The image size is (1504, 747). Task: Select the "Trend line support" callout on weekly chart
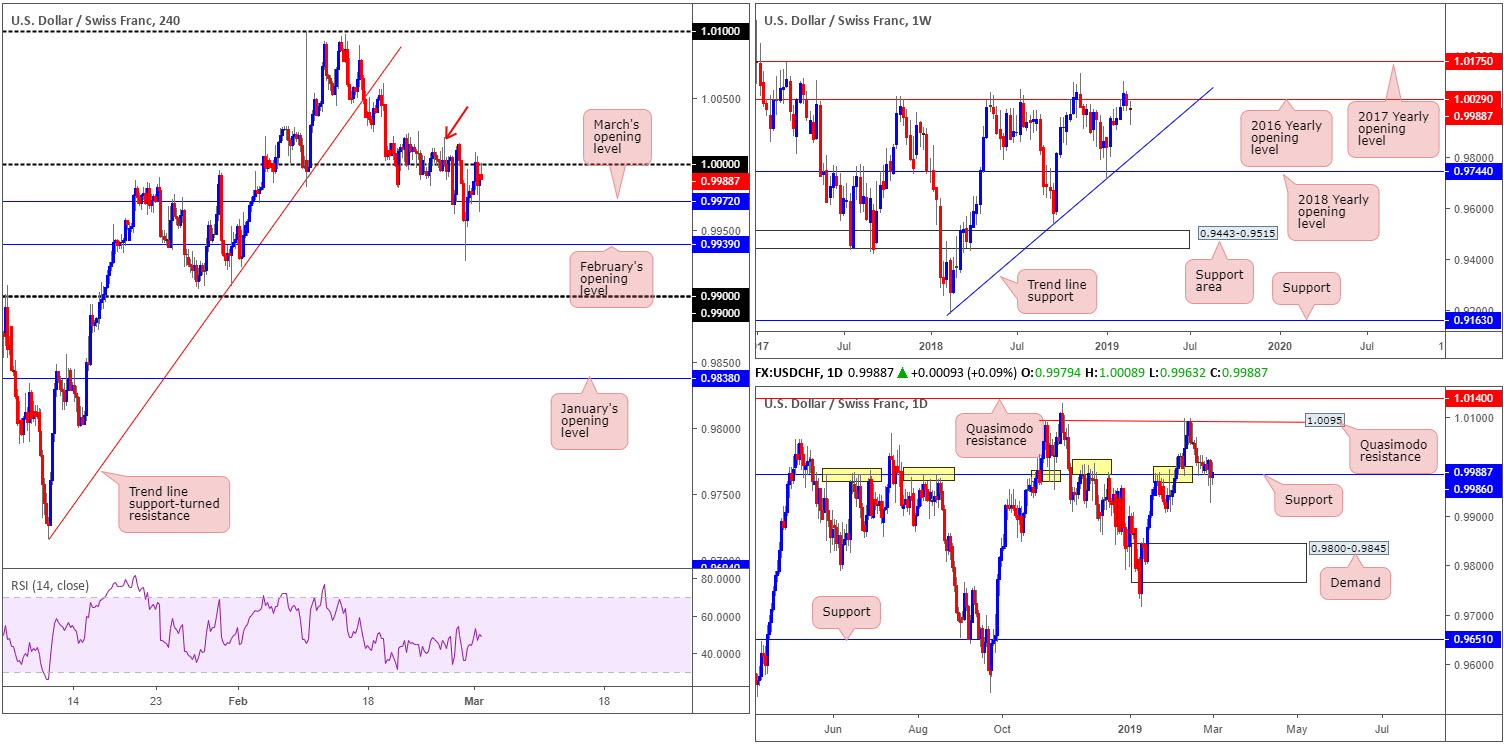pos(1057,291)
